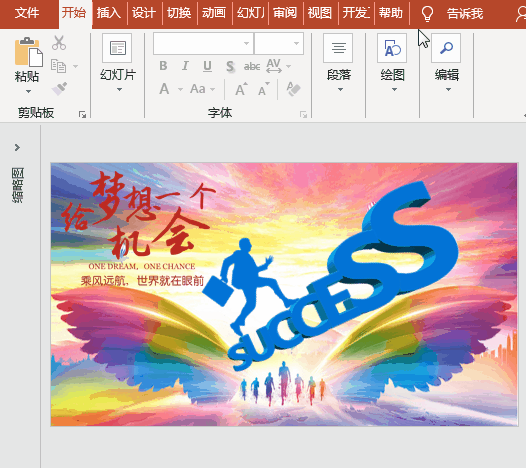The width and height of the screenshot is (526, 468).
Task: Toggle Bold formatting
Action: pyautogui.click(x=163, y=66)
